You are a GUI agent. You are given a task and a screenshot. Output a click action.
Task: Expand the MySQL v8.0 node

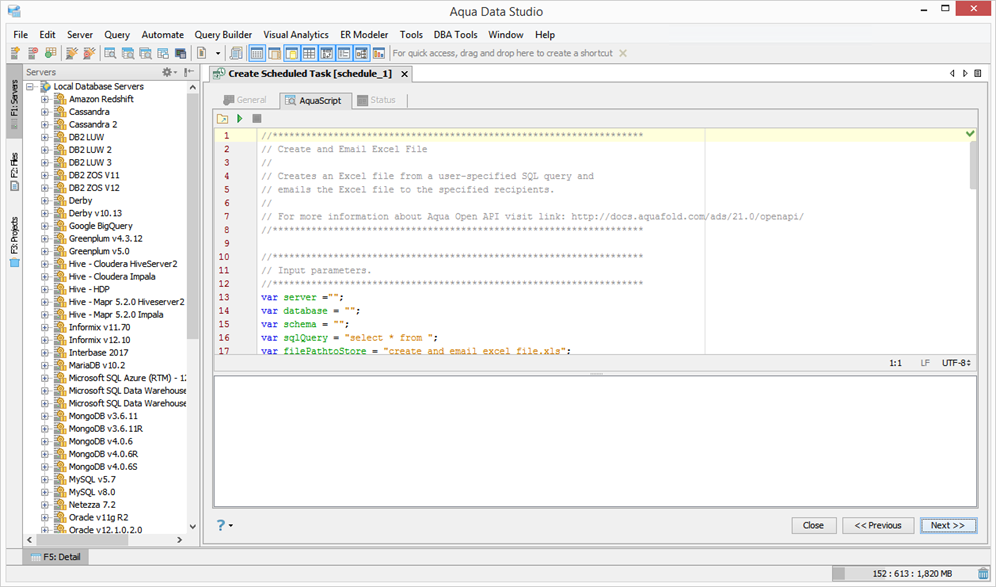(x=45, y=492)
